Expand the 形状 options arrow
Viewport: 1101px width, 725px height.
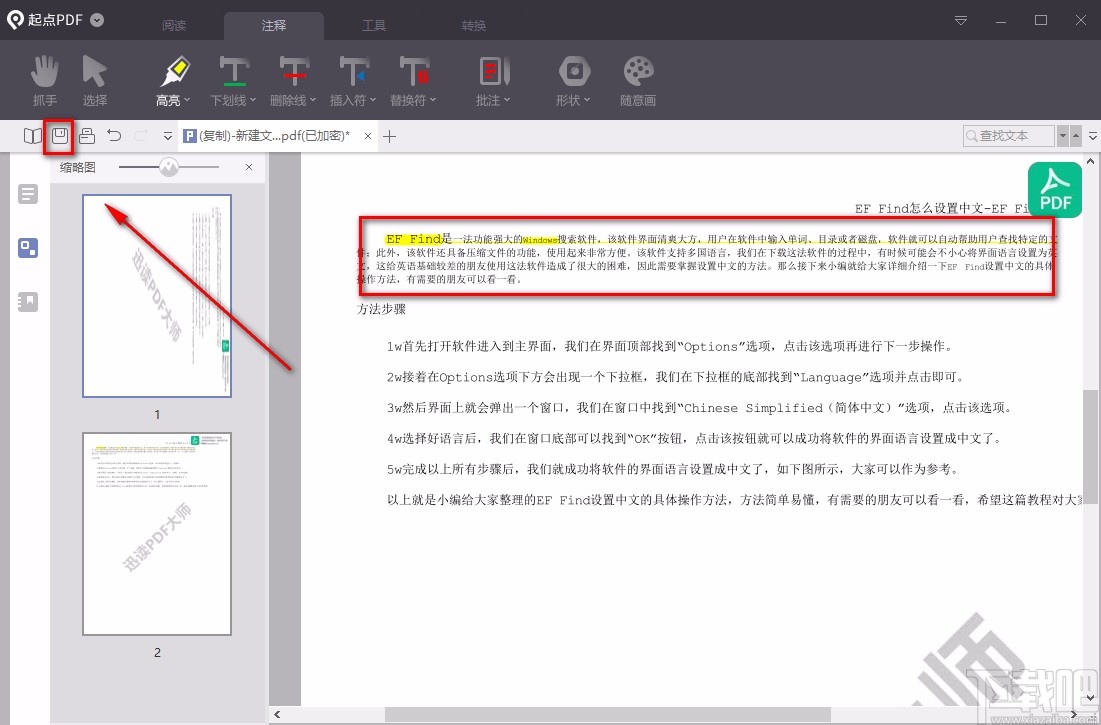586,100
